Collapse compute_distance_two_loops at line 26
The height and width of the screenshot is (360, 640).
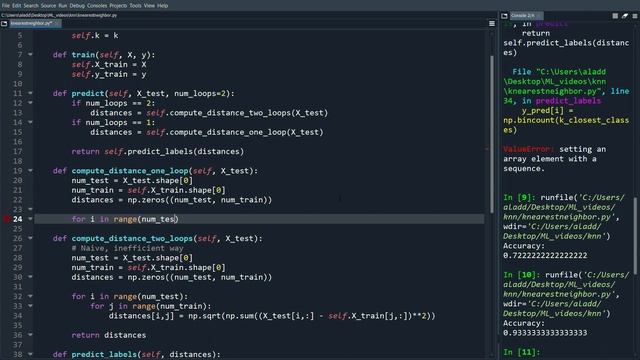tap(30, 238)
